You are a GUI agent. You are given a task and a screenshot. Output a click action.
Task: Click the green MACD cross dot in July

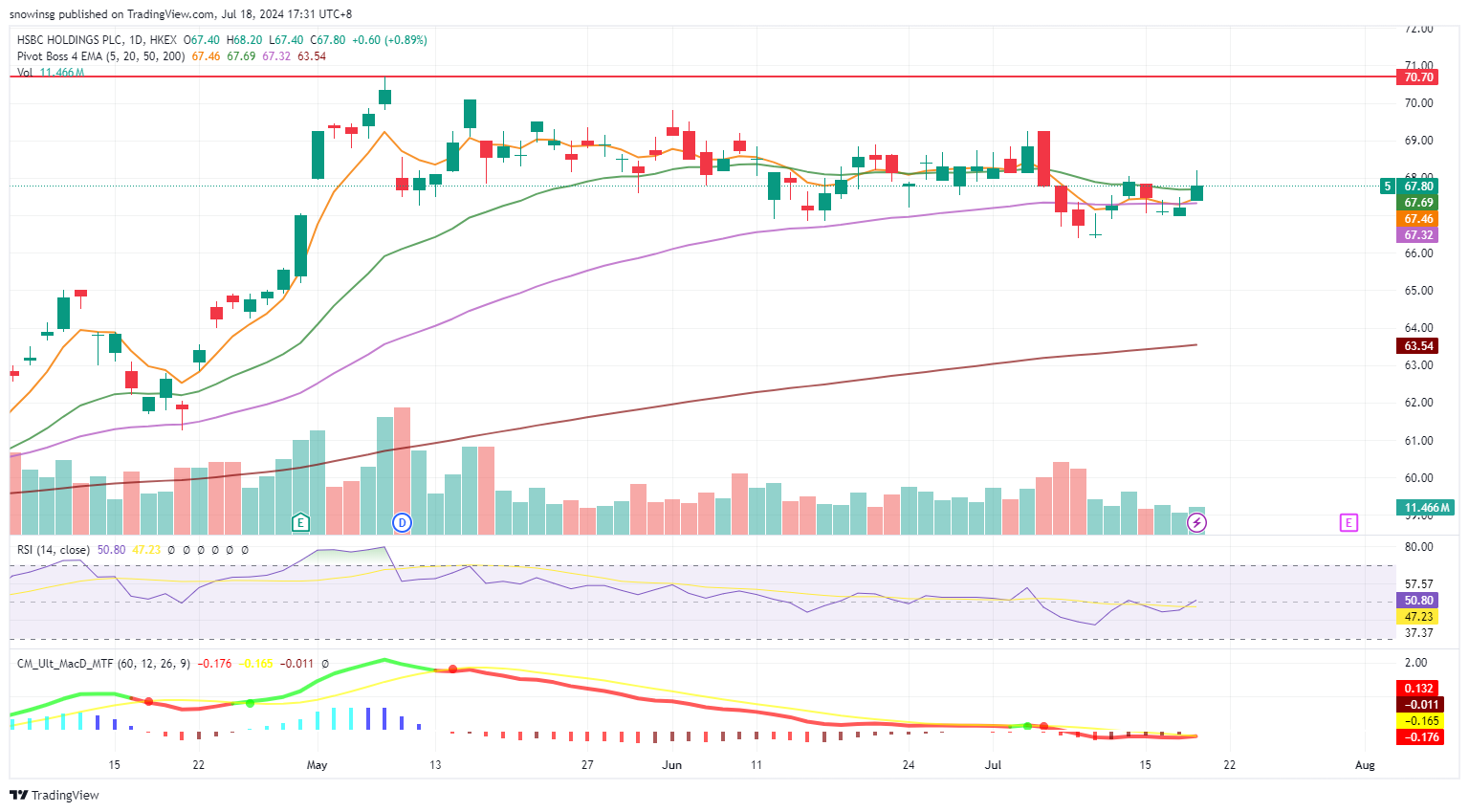(x=1027, y=727)
